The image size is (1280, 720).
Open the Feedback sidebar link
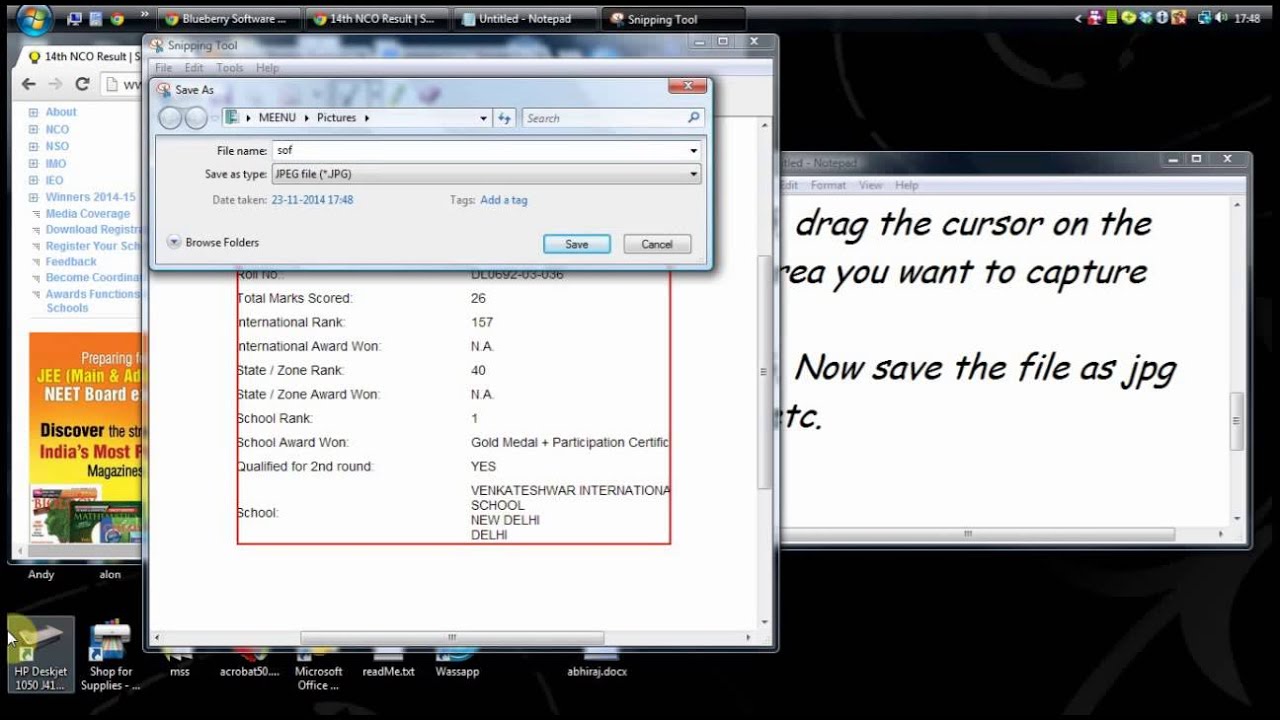pos(71,261)
